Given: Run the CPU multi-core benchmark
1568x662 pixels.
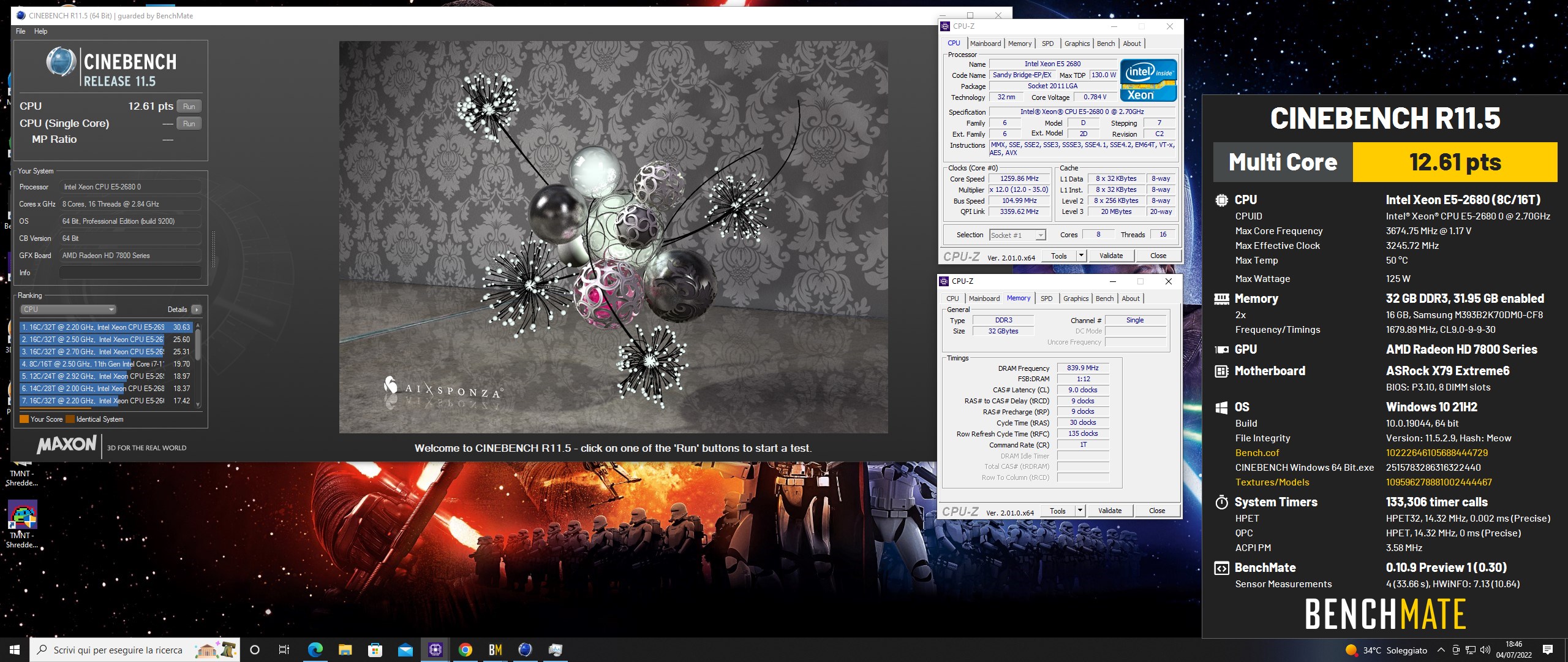Looking at the screenshot, I should pos(189,106).
